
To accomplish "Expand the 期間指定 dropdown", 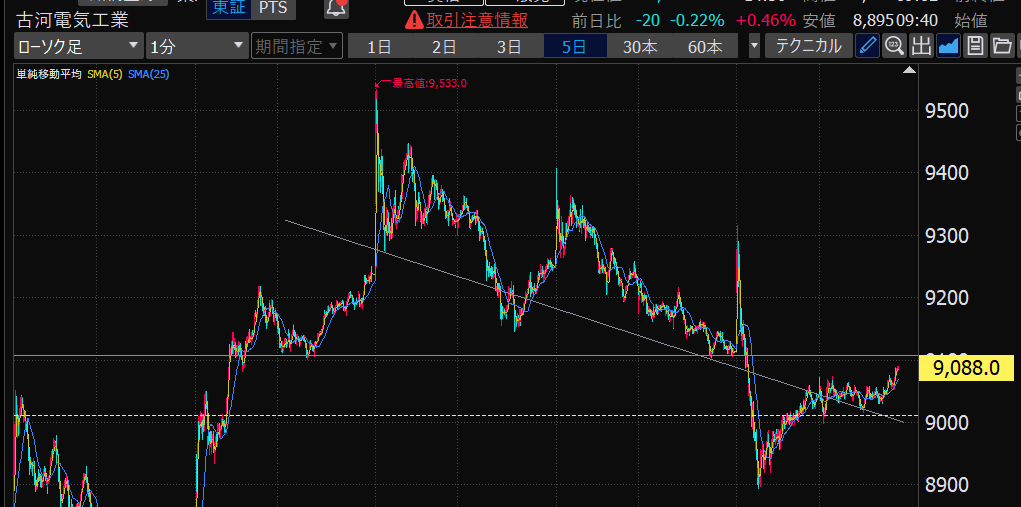I will tap(296, 46).
